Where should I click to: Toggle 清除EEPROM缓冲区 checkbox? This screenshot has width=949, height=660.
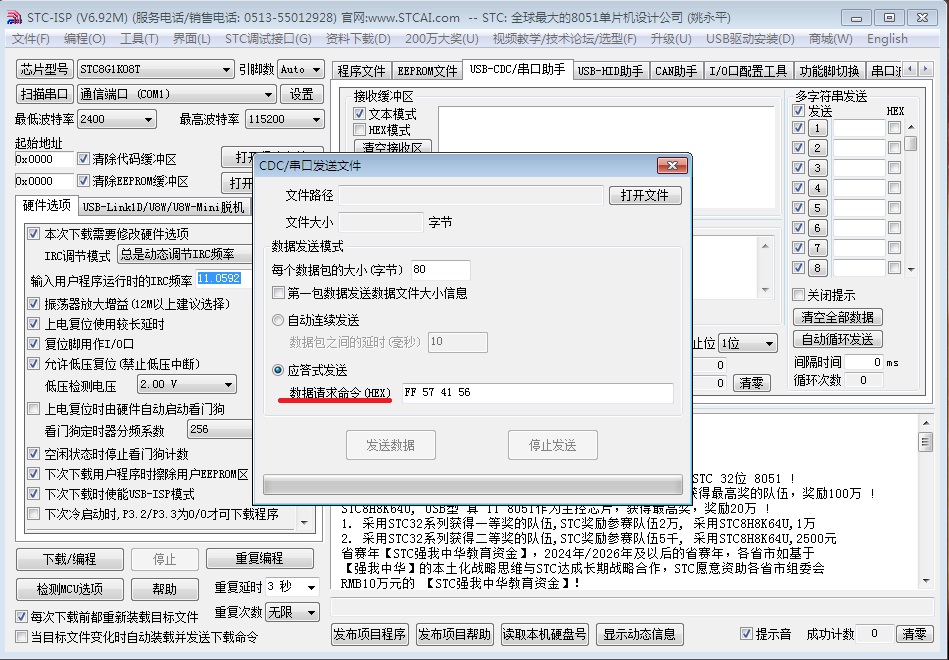84,181
